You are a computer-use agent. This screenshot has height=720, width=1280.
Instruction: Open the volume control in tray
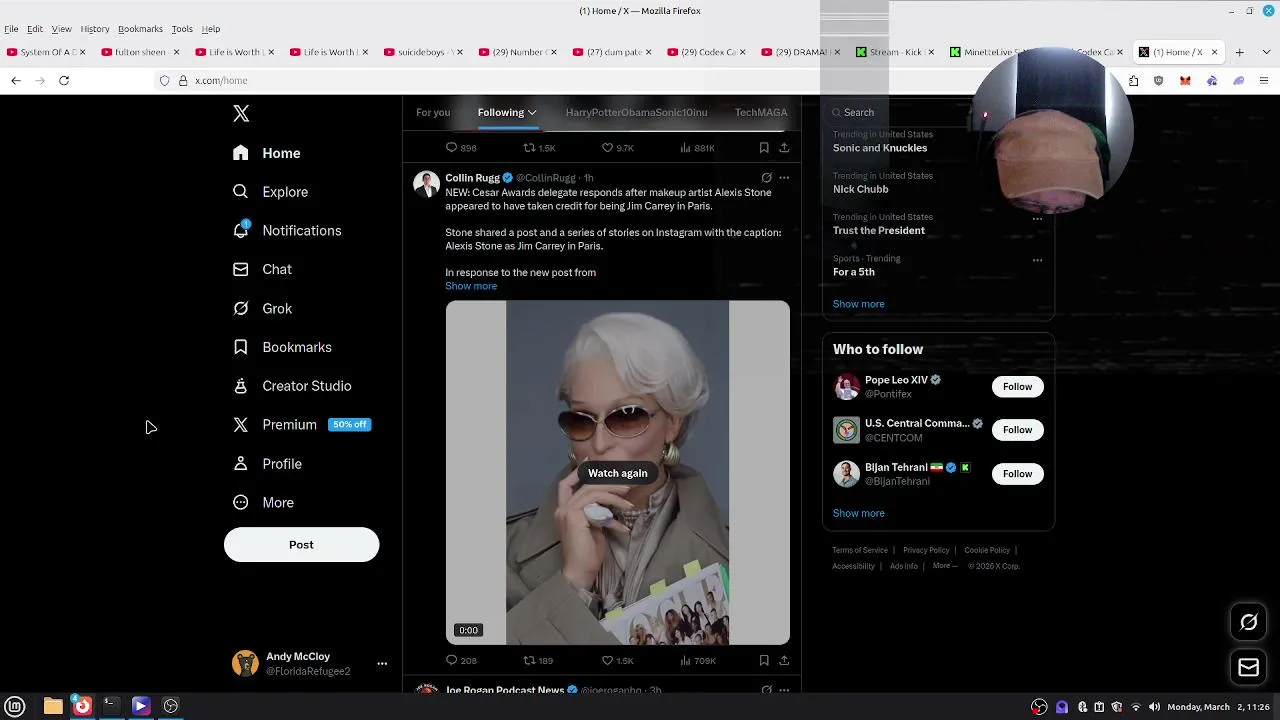tap(1154, 707)
